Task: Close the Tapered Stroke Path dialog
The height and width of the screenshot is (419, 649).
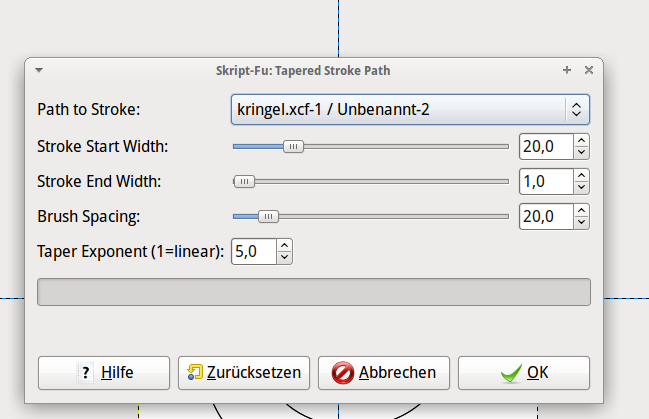Action: [589, 70]
